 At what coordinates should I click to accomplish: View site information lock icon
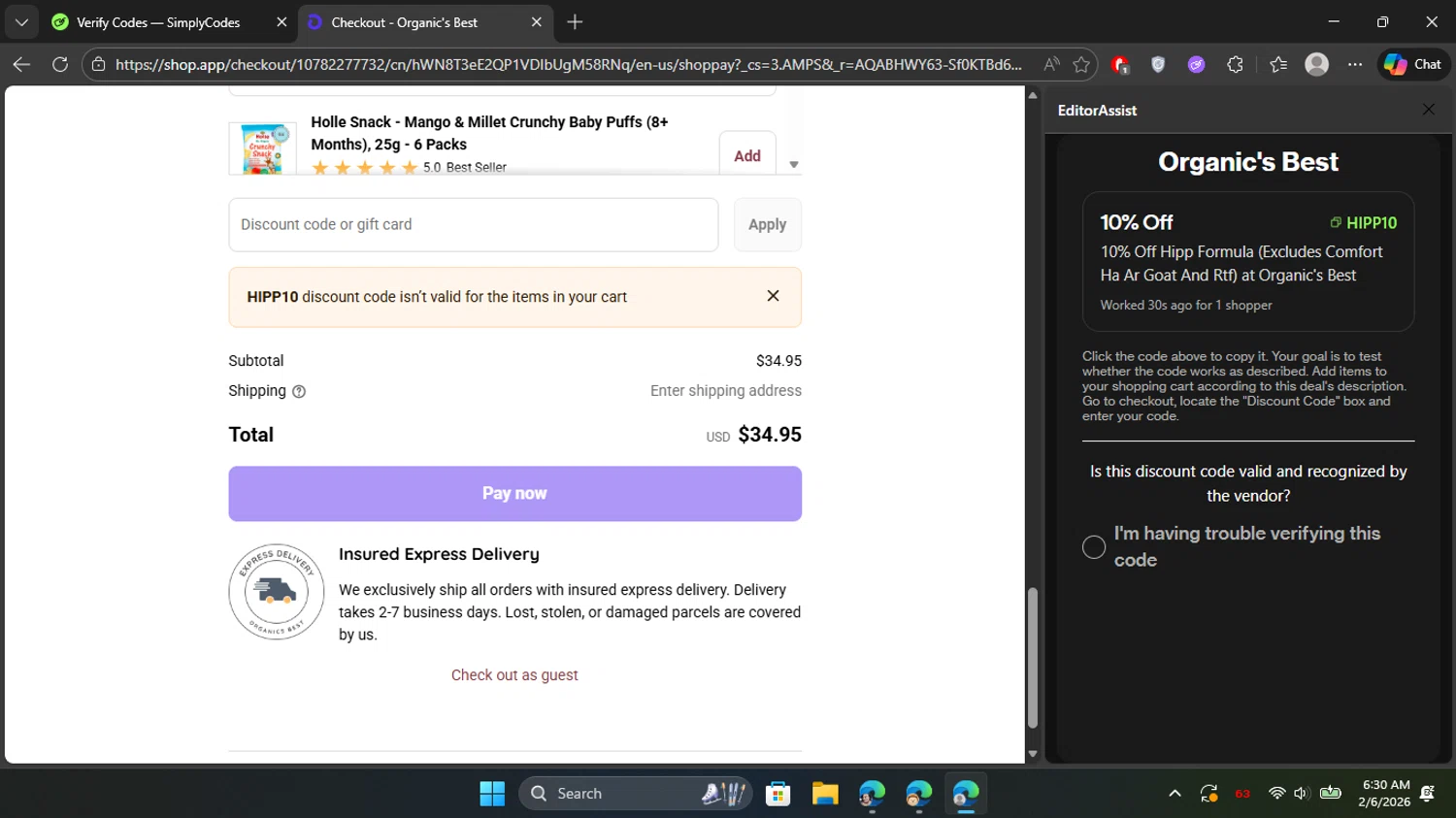coord(98,64)
